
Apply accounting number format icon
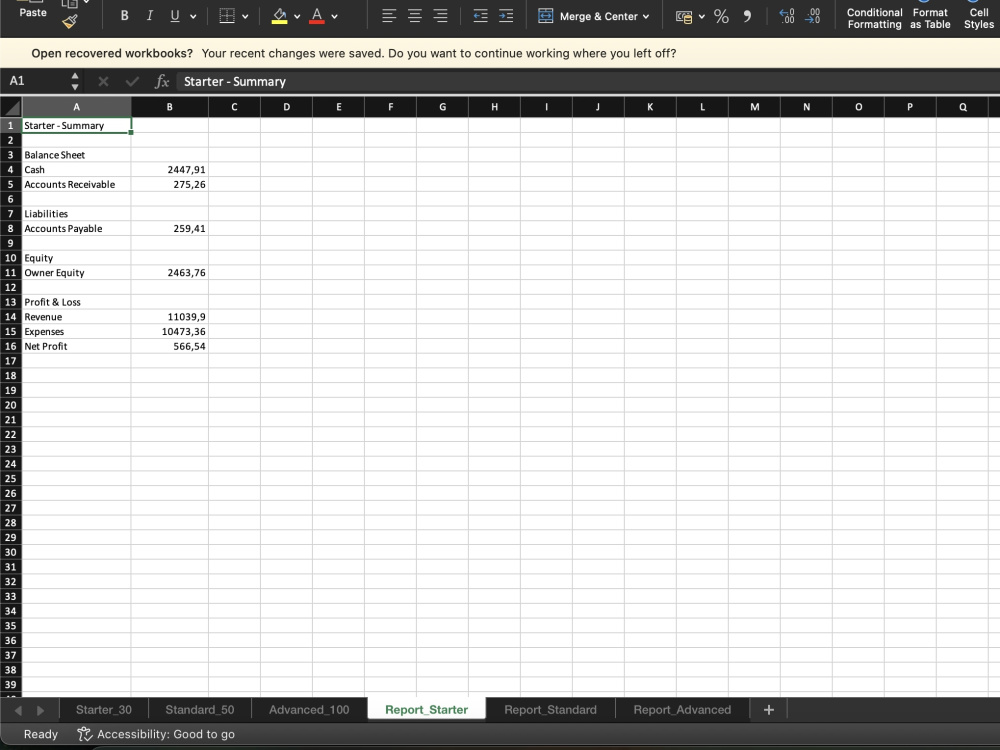point(684,17)
